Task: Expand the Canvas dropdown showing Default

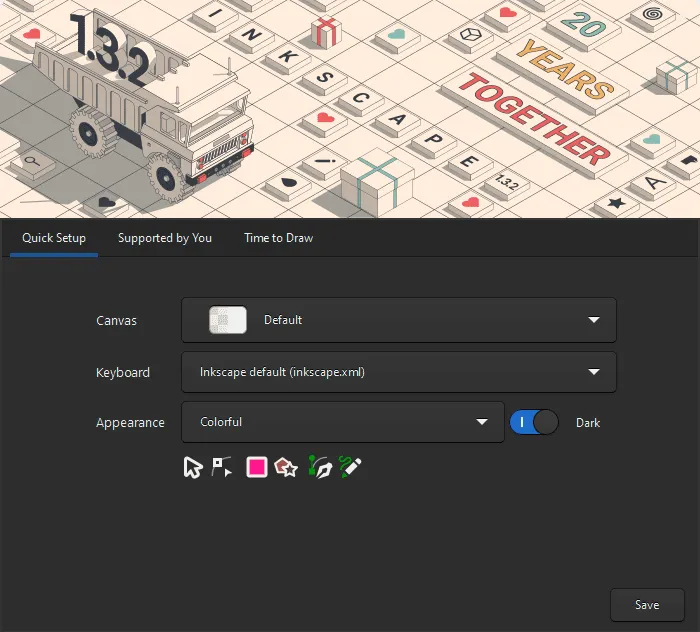Action: (399, 320)
